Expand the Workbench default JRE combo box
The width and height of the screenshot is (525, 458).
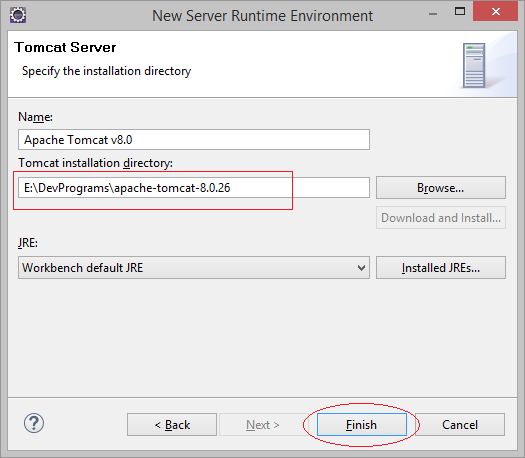pyautogui.click(x=194, y=268)
